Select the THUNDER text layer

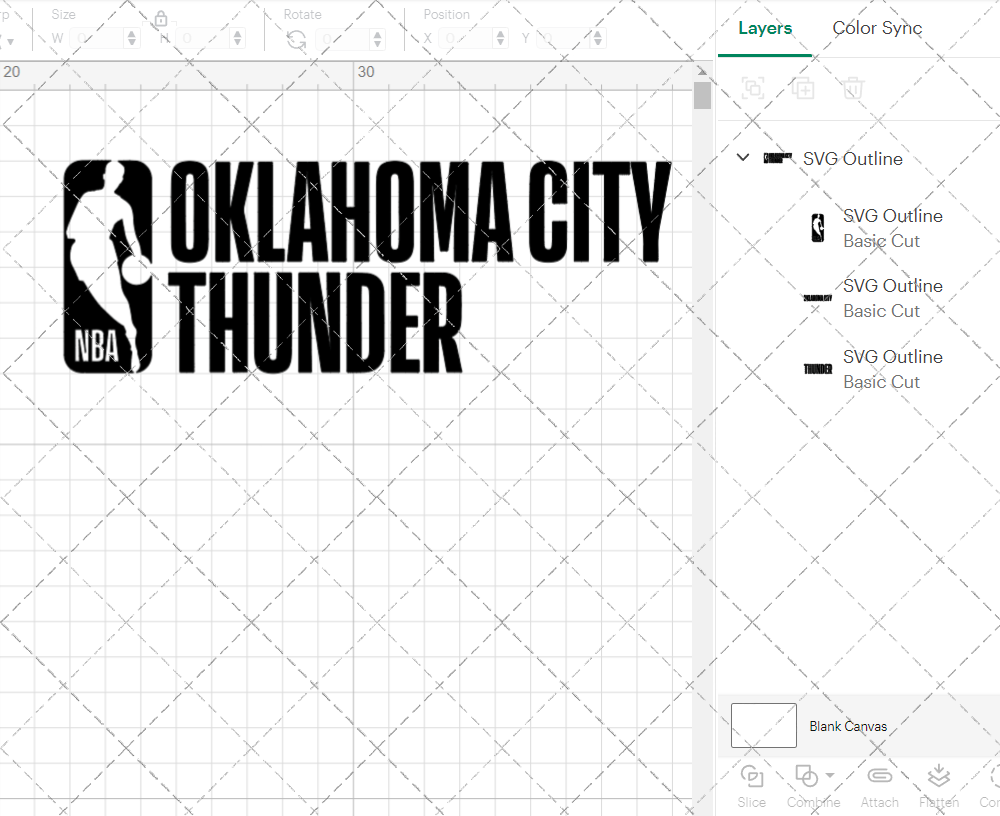893,368
